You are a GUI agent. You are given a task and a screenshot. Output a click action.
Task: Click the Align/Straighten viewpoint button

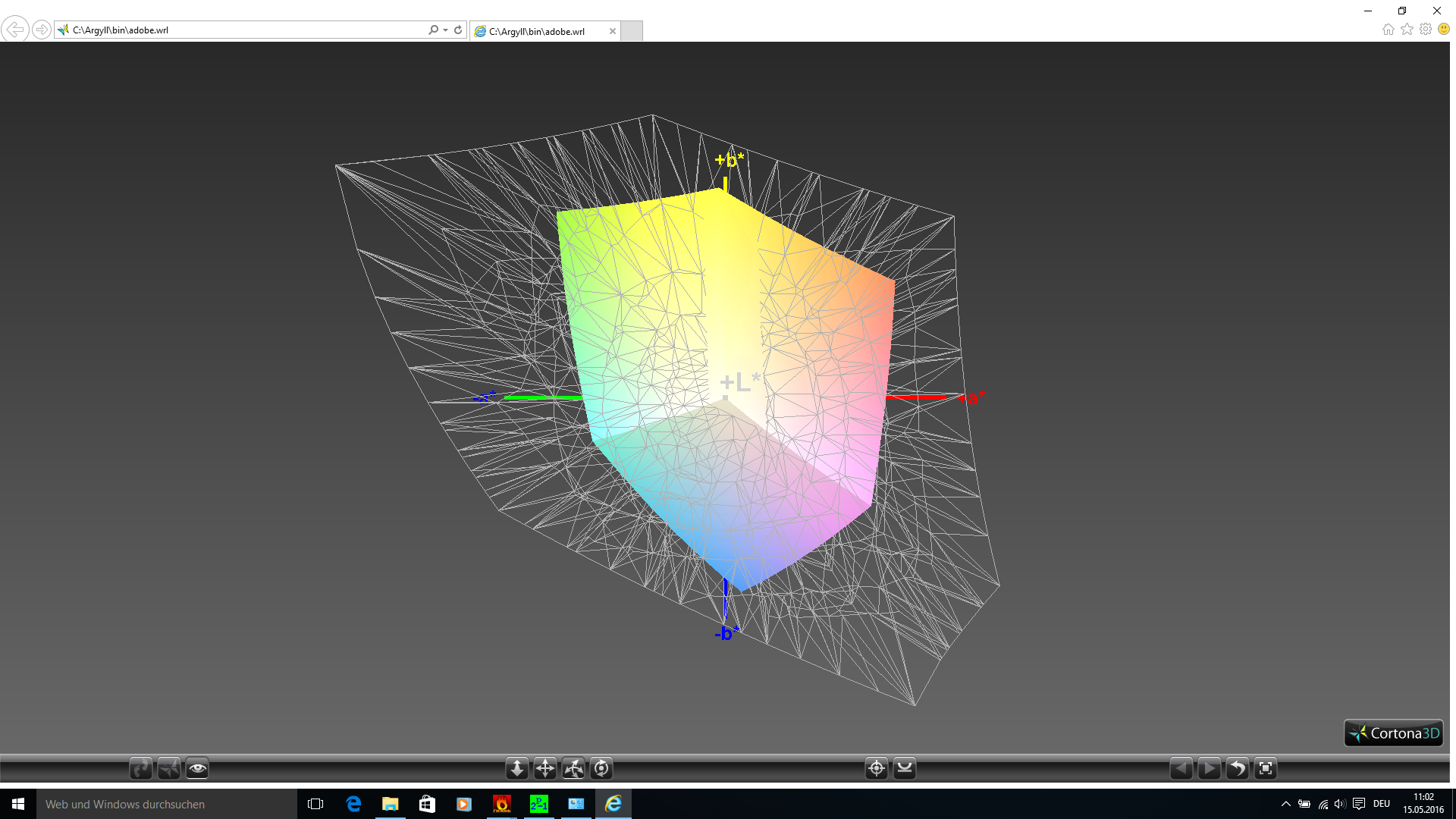905,768
